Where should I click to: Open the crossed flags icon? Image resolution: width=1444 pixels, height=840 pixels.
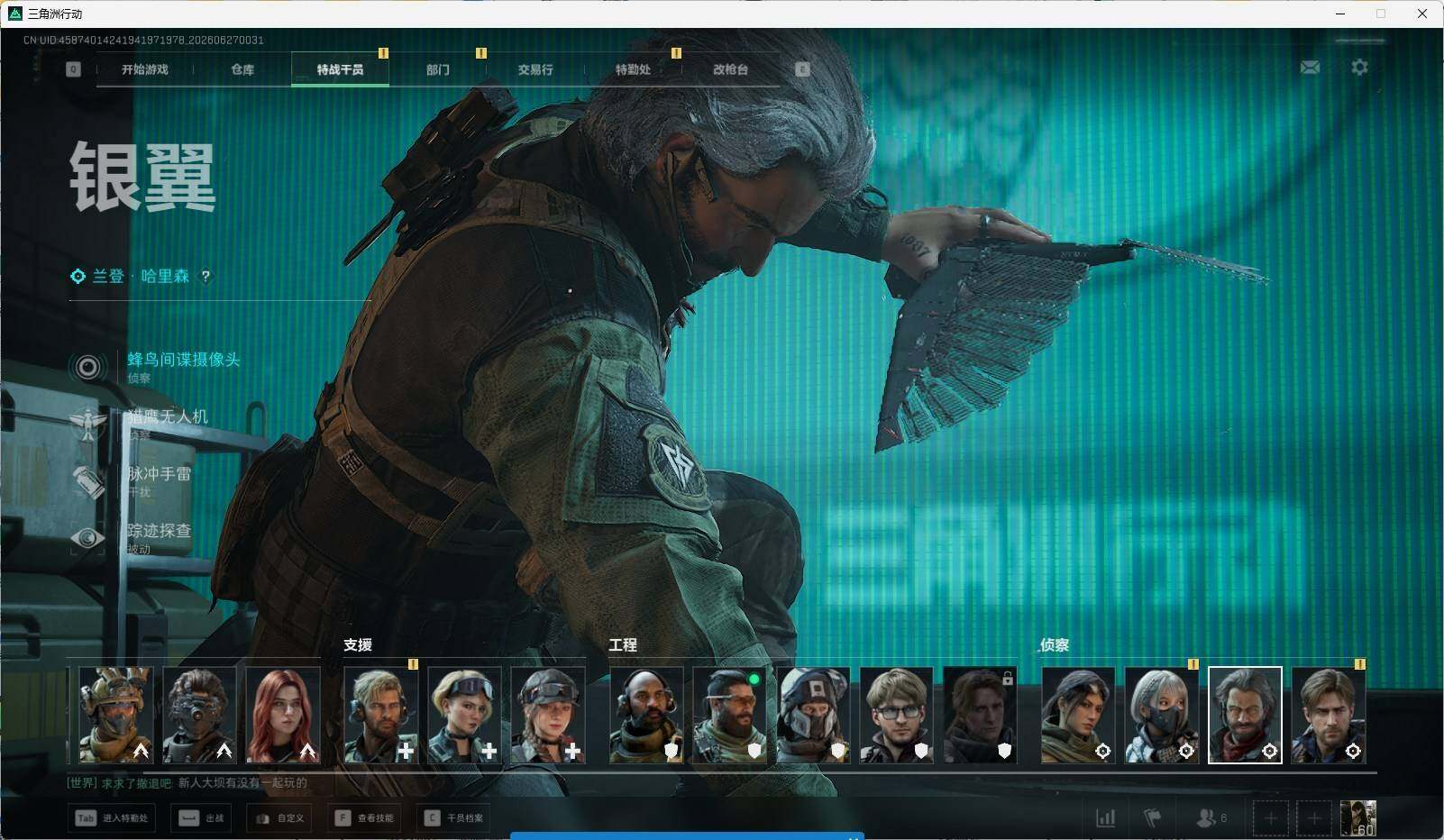(1152, 818)
